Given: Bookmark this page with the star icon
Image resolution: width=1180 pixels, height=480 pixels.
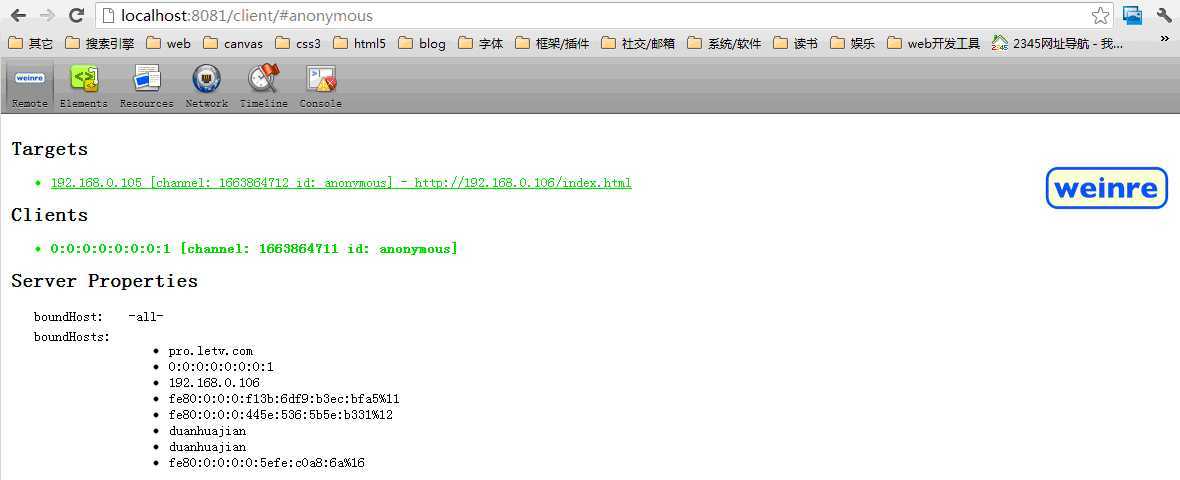Looking at the screenshot, I should point(1100,15).
